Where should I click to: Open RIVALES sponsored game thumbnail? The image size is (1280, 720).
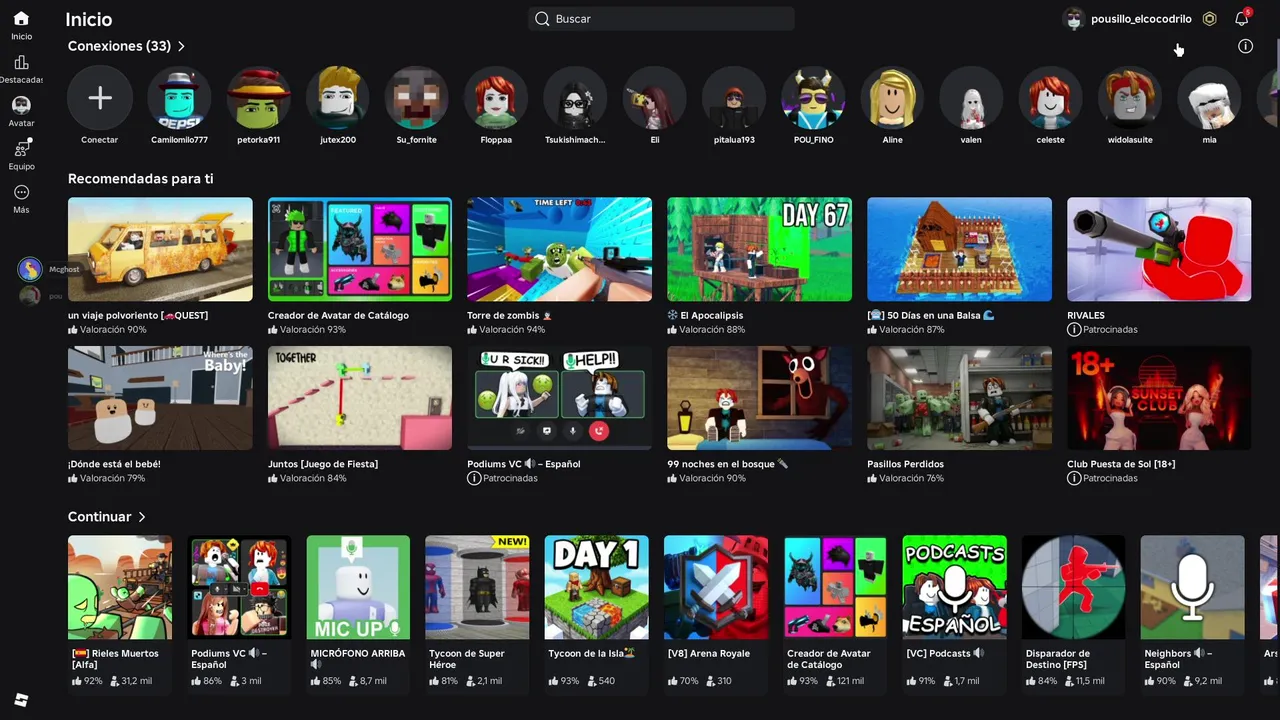(1159, 249)
